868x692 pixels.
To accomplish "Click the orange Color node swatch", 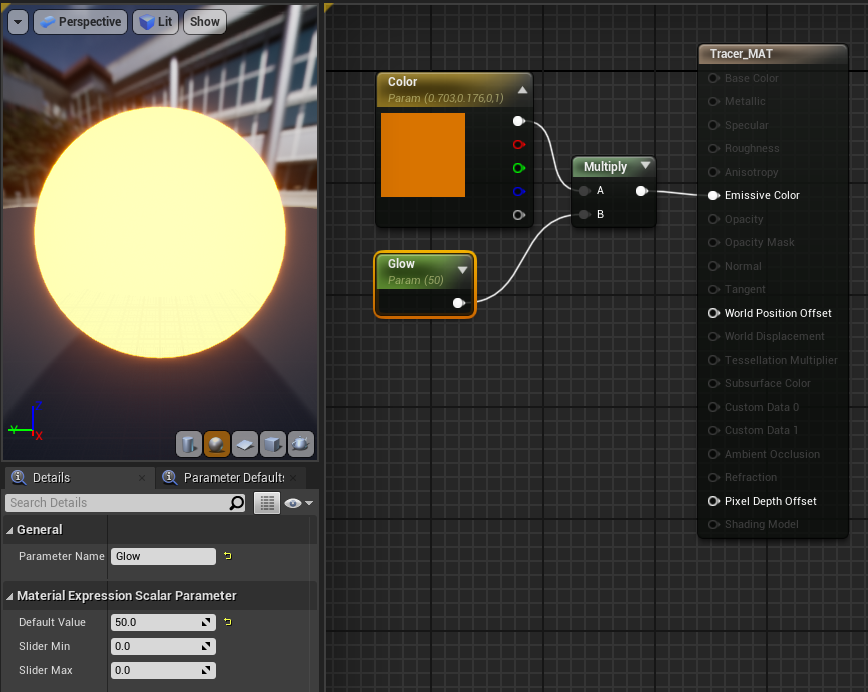I will pos(423,155).
